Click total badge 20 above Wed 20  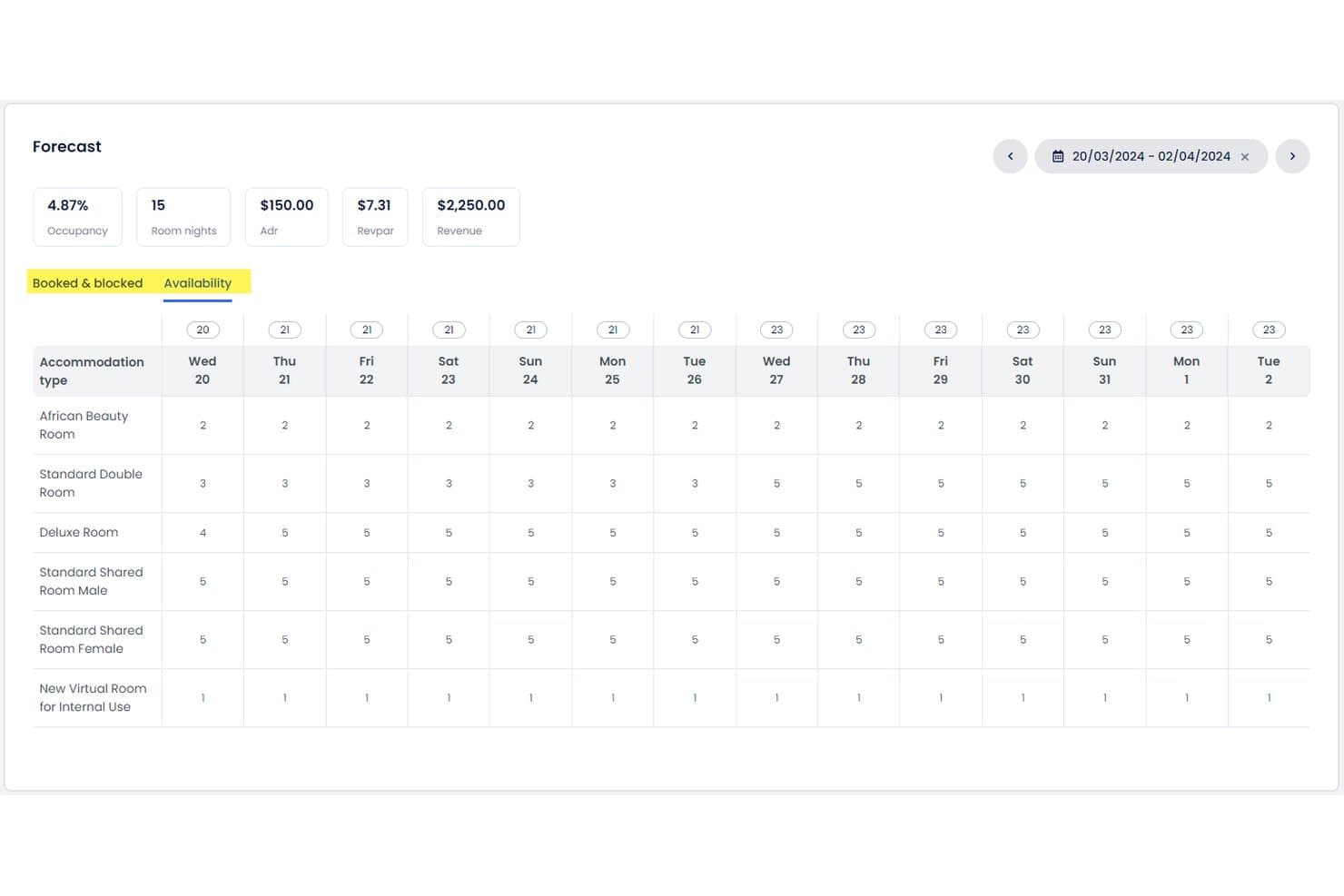tap(203, 330)
